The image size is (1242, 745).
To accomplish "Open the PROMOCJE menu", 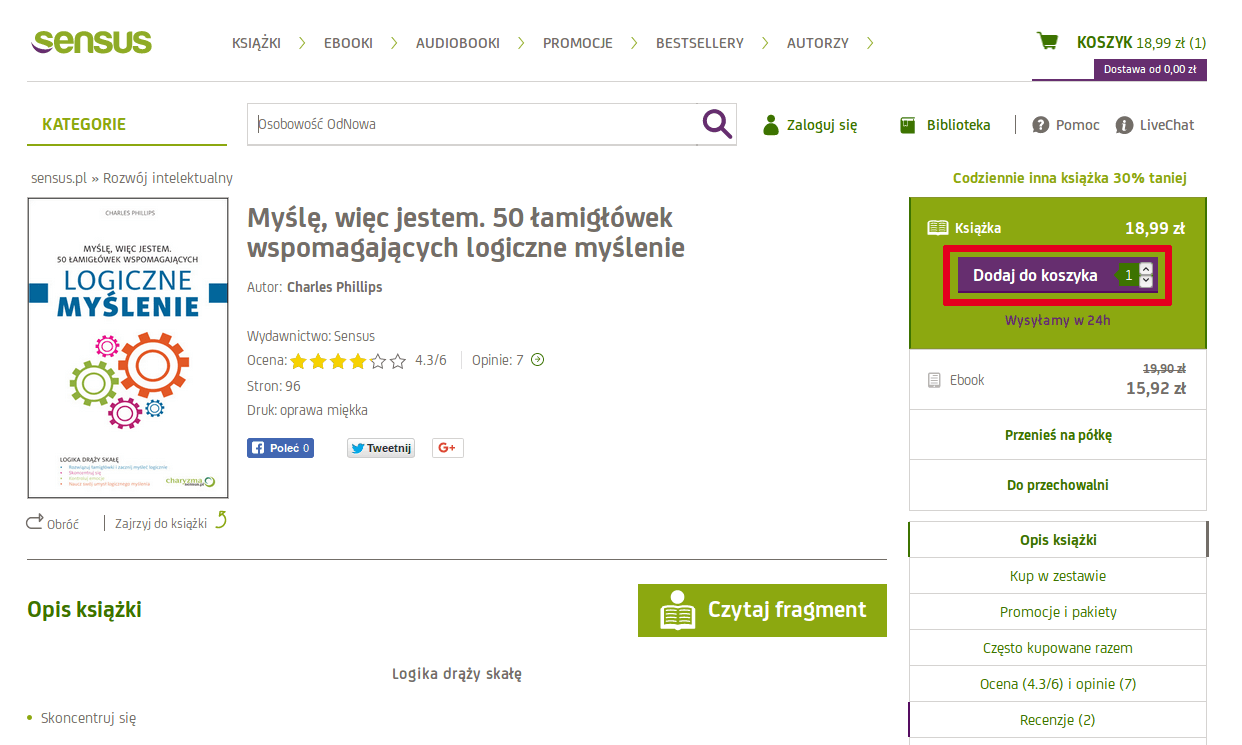I will click(x=578, y=43).
